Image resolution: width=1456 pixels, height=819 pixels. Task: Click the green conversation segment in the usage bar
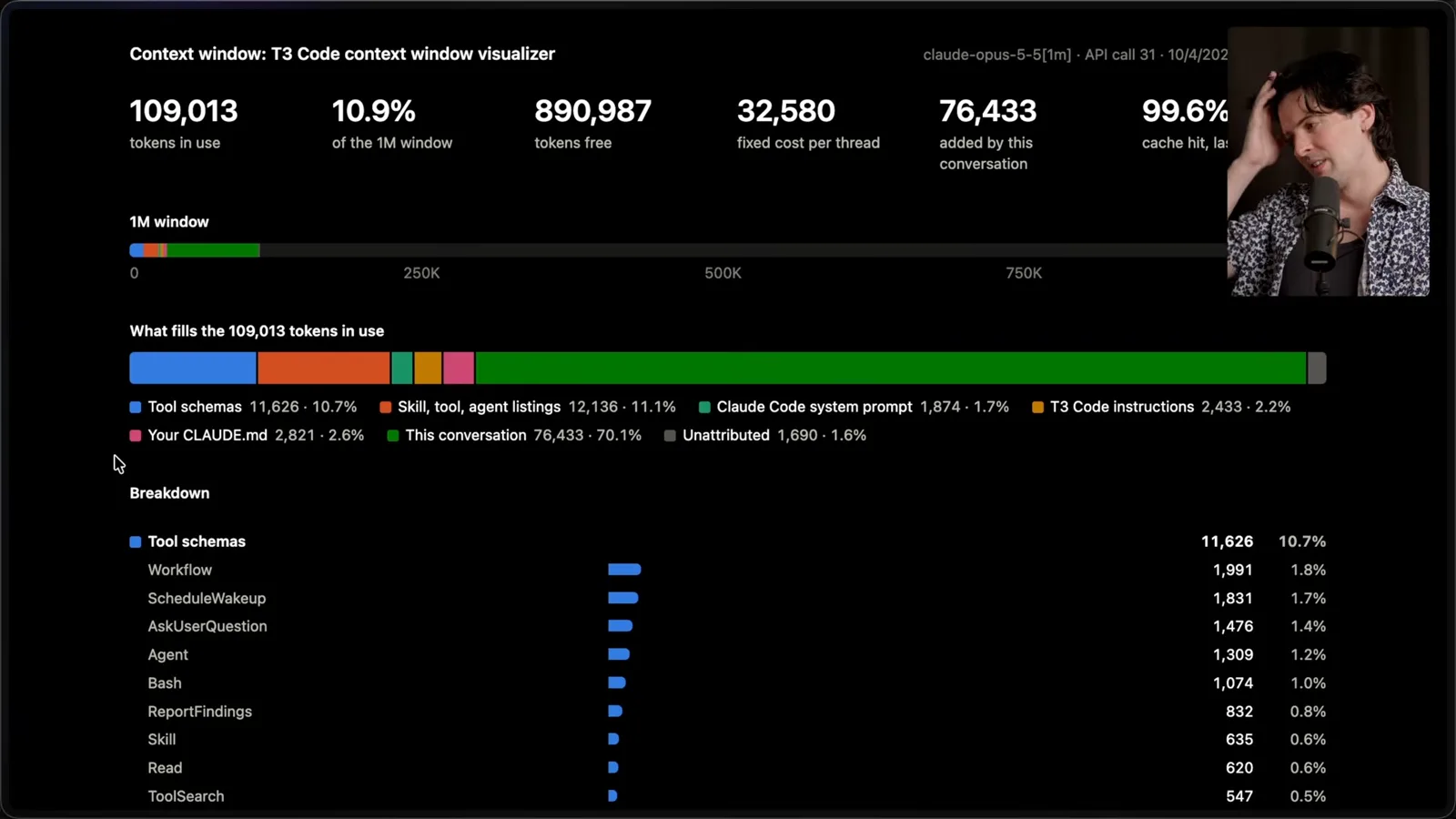[891, 369]
